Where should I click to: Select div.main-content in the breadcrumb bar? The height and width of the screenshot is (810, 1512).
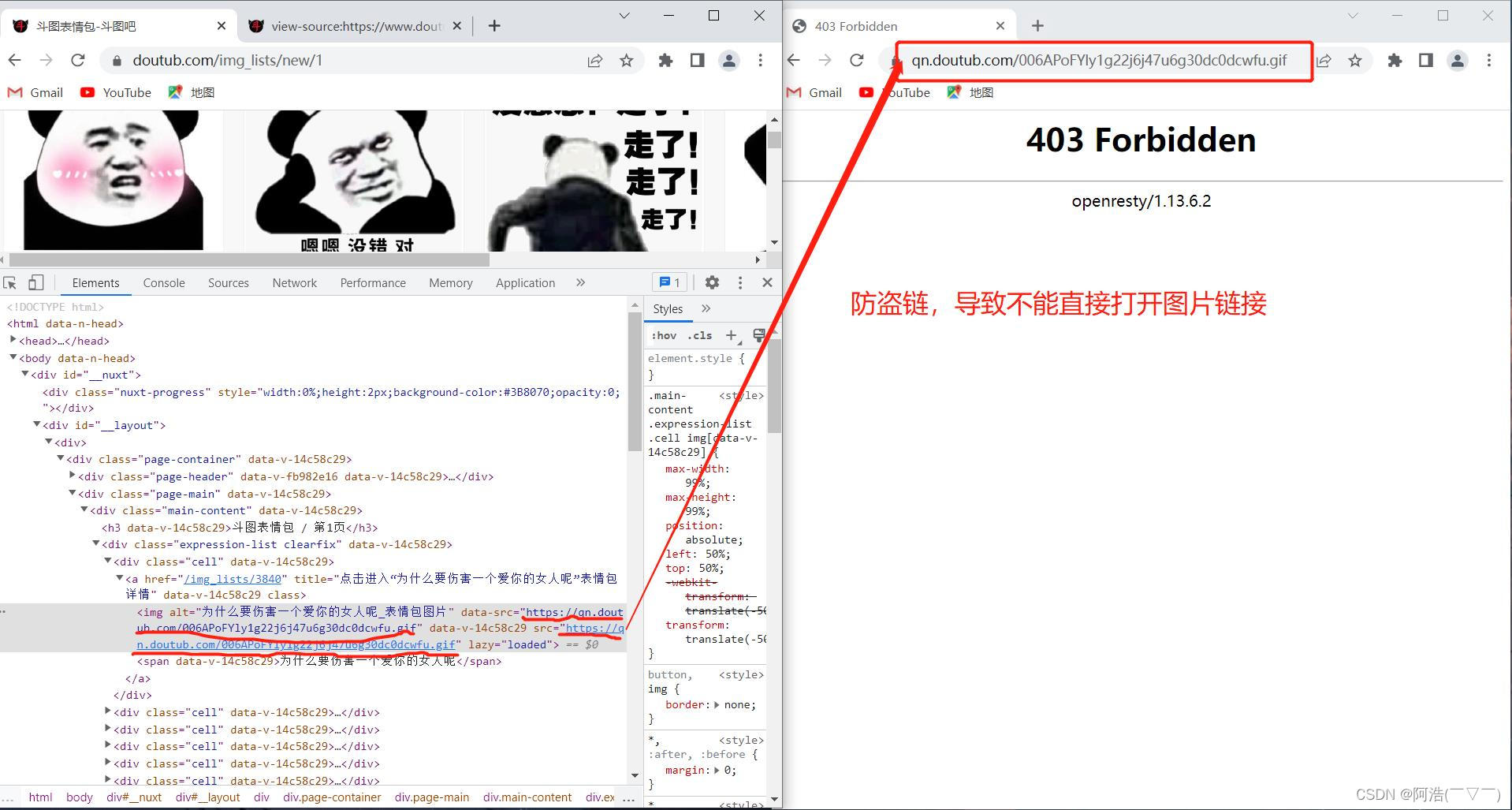pyautogui.click(x=527, y=797)
